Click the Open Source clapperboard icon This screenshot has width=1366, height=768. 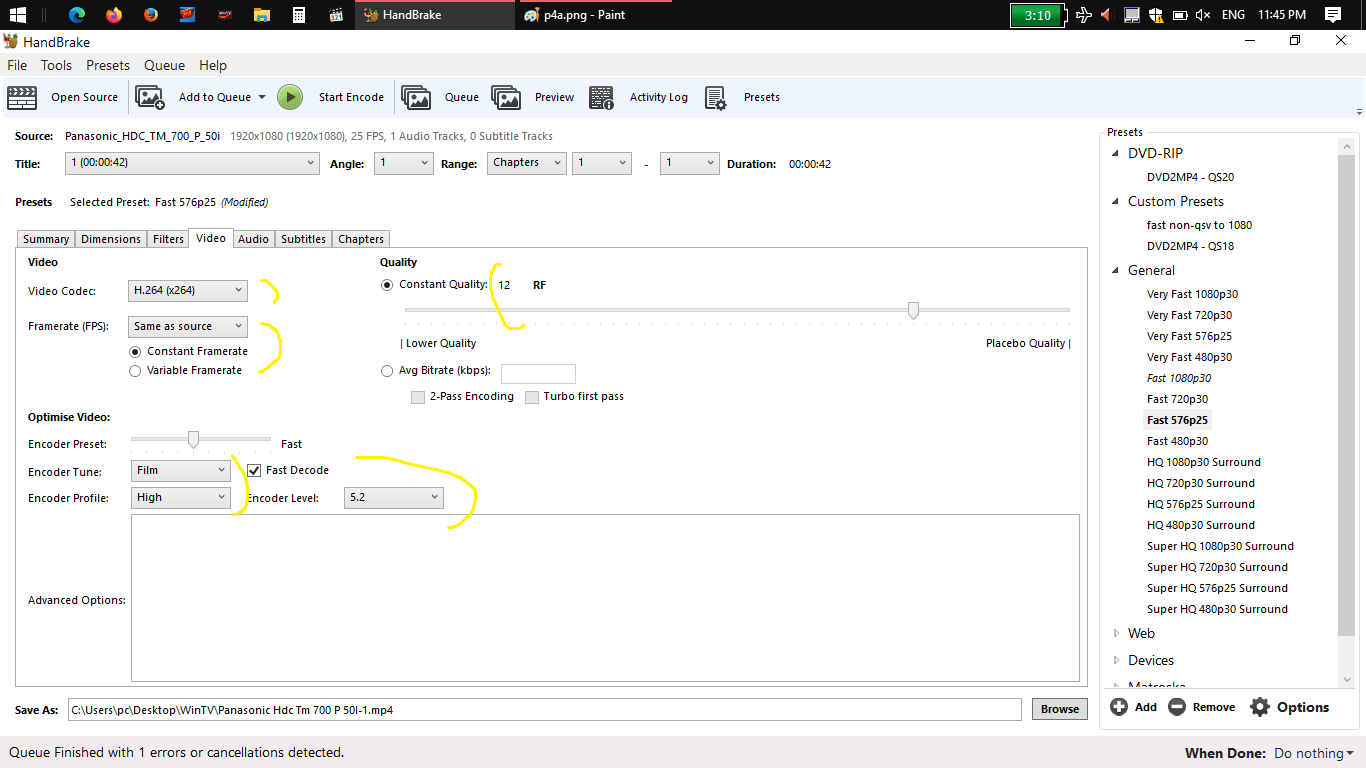tap(22, 97)
